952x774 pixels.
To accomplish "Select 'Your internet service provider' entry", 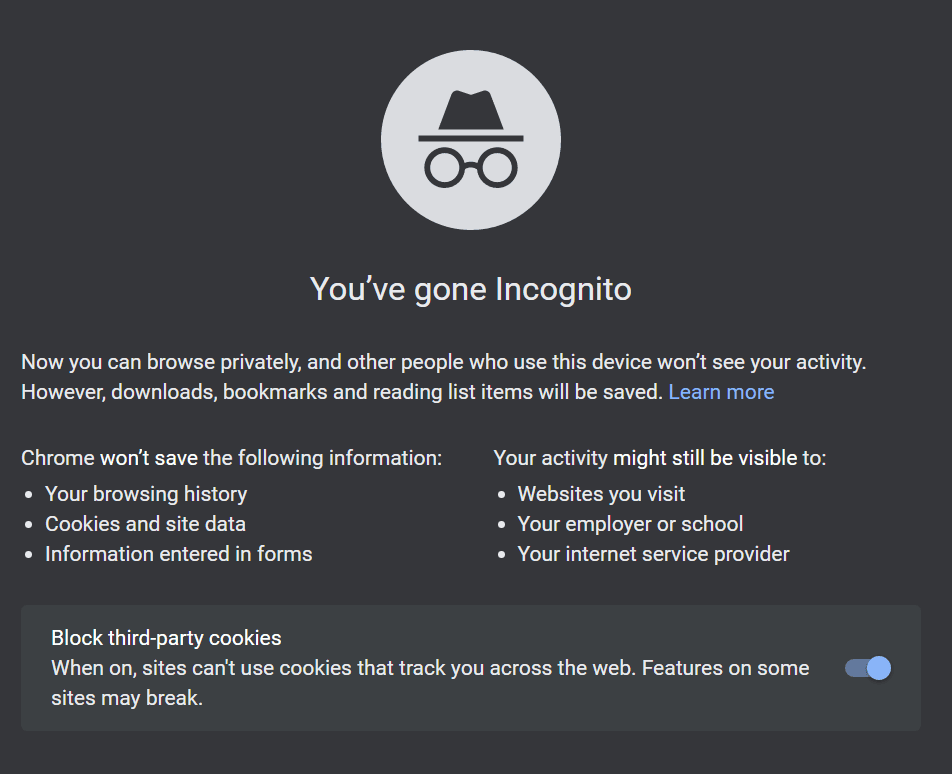I will click(x=653, y=553).
